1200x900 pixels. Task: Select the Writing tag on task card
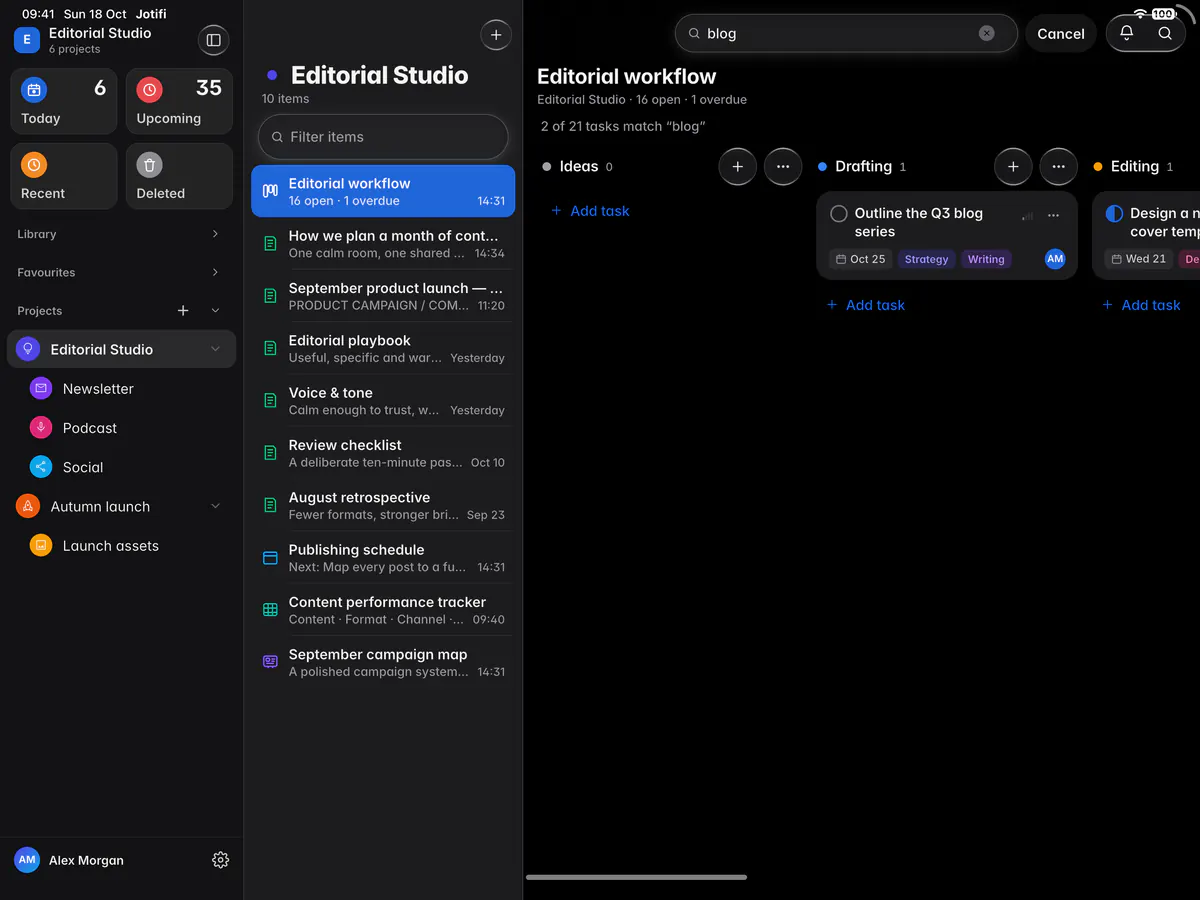point(986,259)
